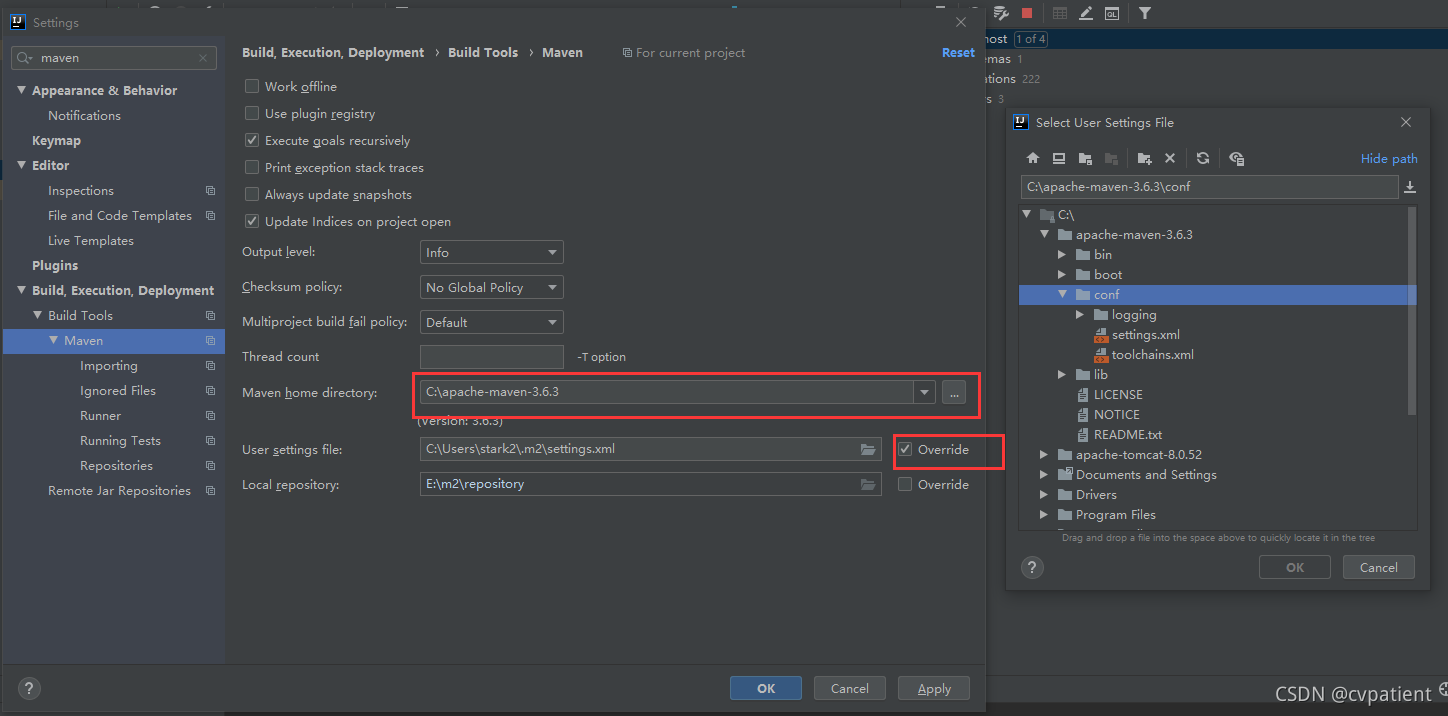Screen dimensions: 1448x716
Task: Enable Always update snapshots checkbox
Action: pyautogui.click(x=252, y=194)
